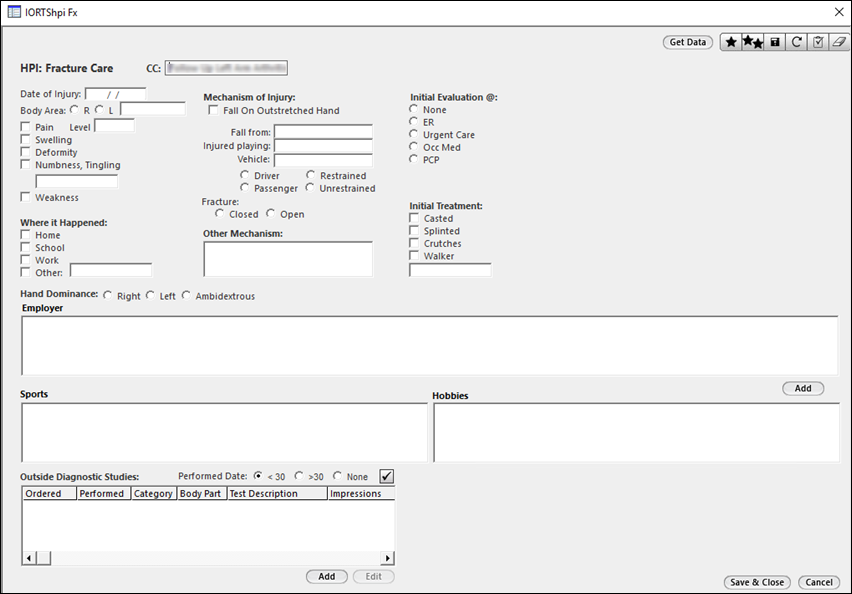852x594 pixels.
Task: Select Left hand dominance
Action: click(150, 295)
